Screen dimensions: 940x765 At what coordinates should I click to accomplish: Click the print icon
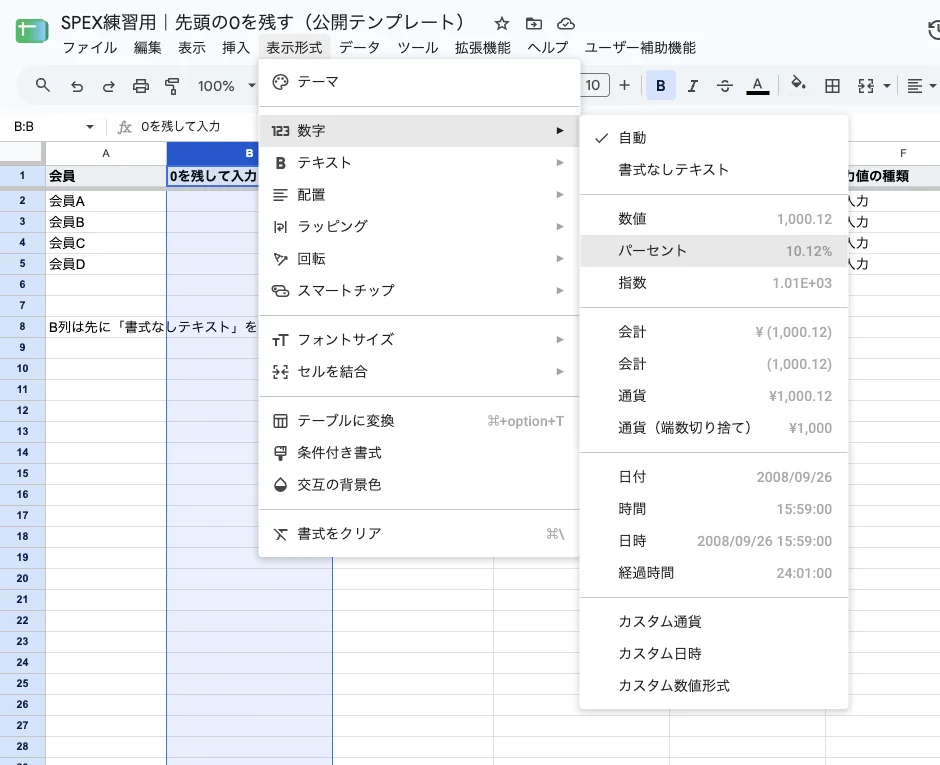coord(141,86)
